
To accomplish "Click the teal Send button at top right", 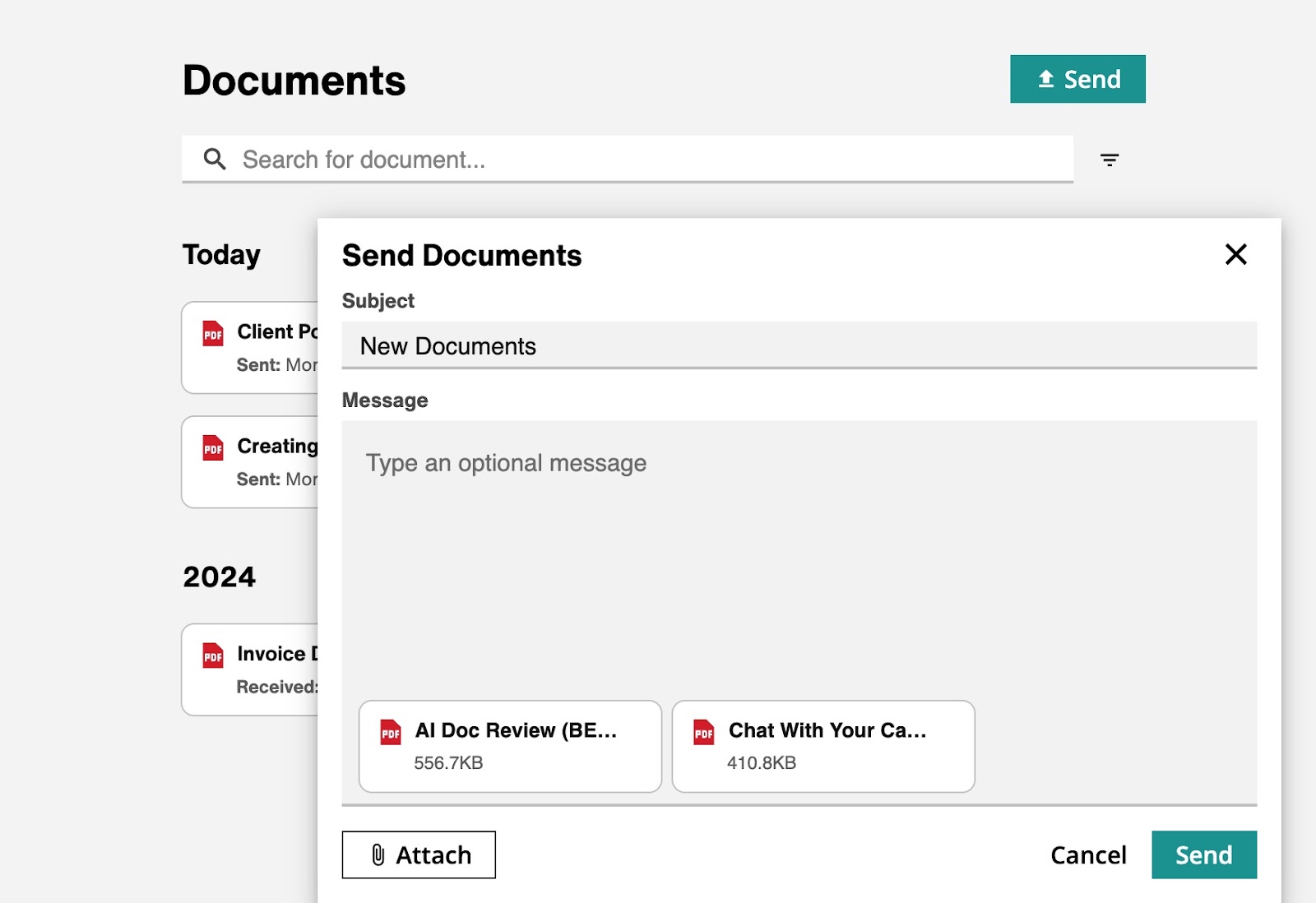I will tap(1077, 78).
